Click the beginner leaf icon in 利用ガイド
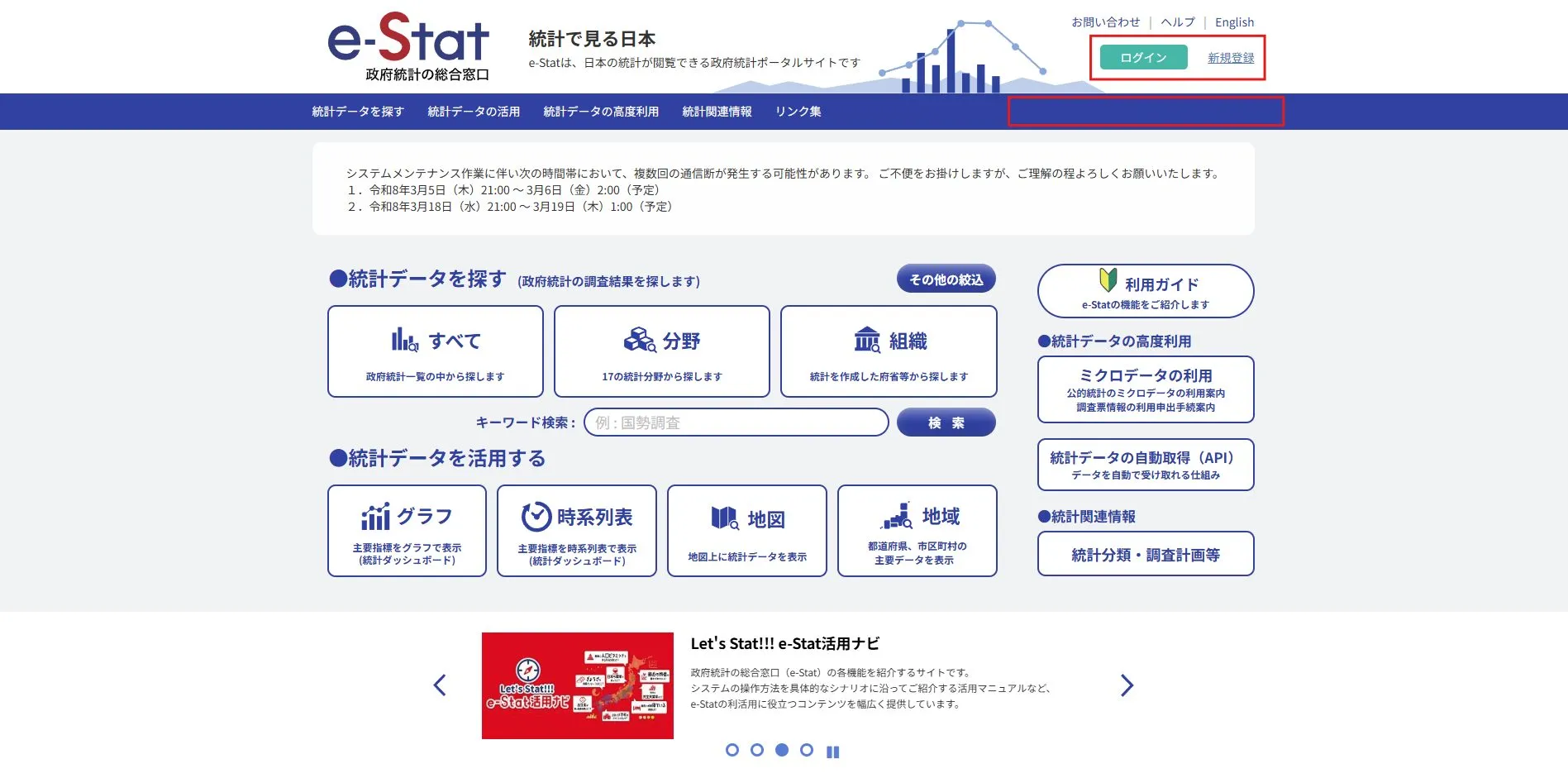The image size is (1568, 778). coord(1108,280)
